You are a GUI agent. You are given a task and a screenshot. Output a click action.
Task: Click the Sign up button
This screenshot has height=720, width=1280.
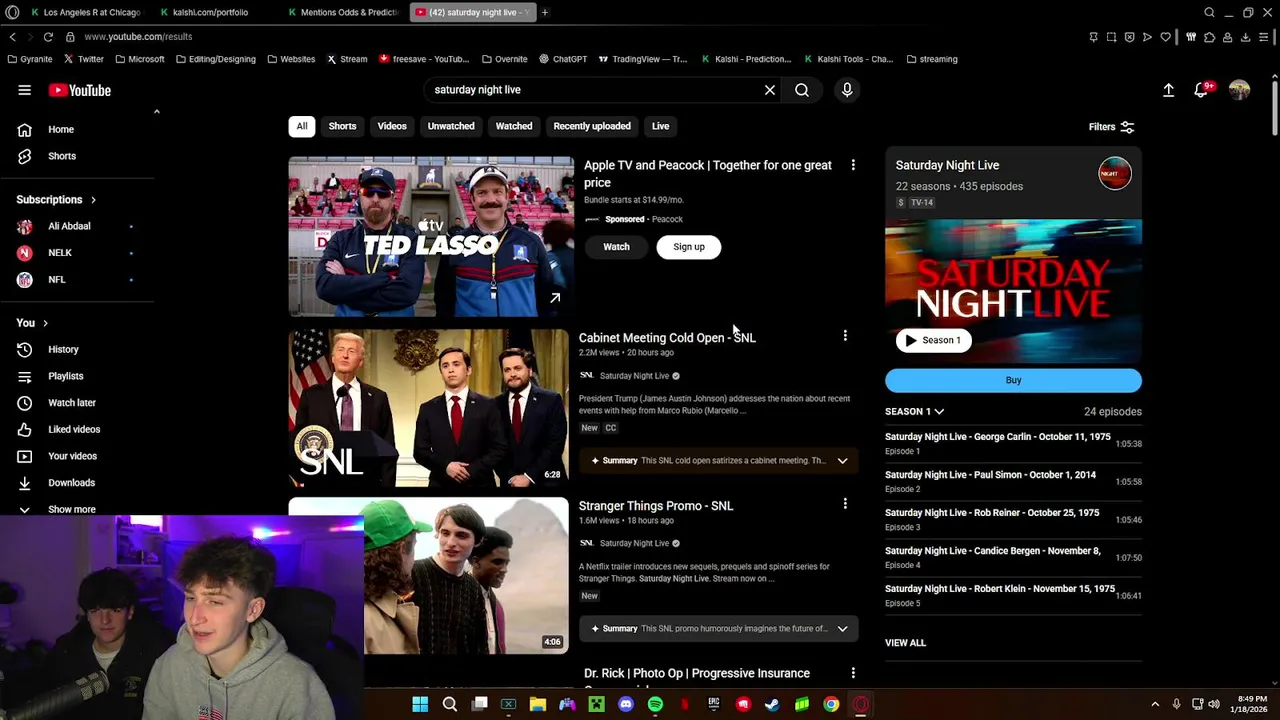click(689, 247)
